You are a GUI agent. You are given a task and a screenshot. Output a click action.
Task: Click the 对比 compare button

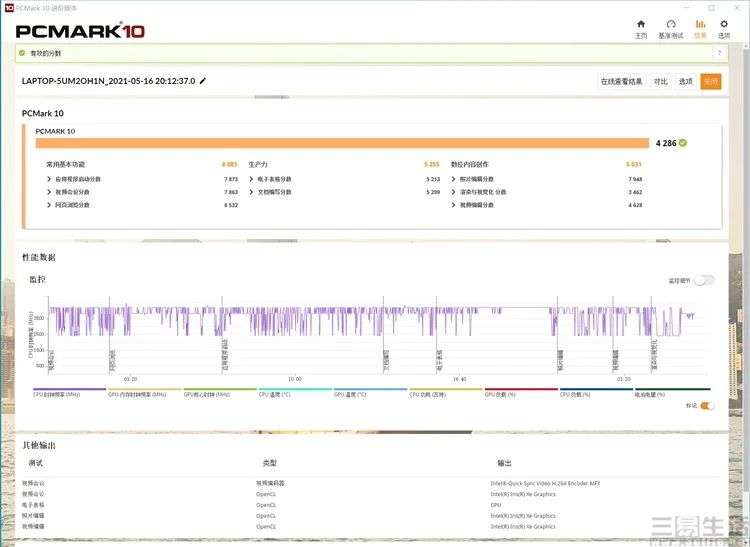click(x=661, y=82)
